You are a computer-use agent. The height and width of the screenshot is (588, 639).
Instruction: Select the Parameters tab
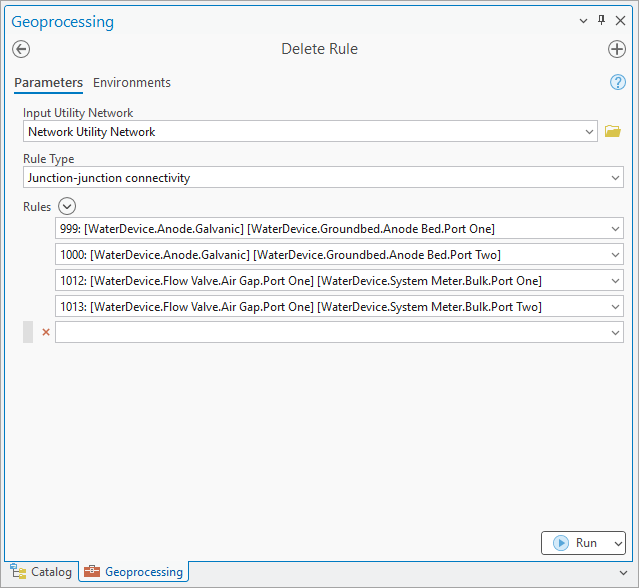(x=48, y=83)
